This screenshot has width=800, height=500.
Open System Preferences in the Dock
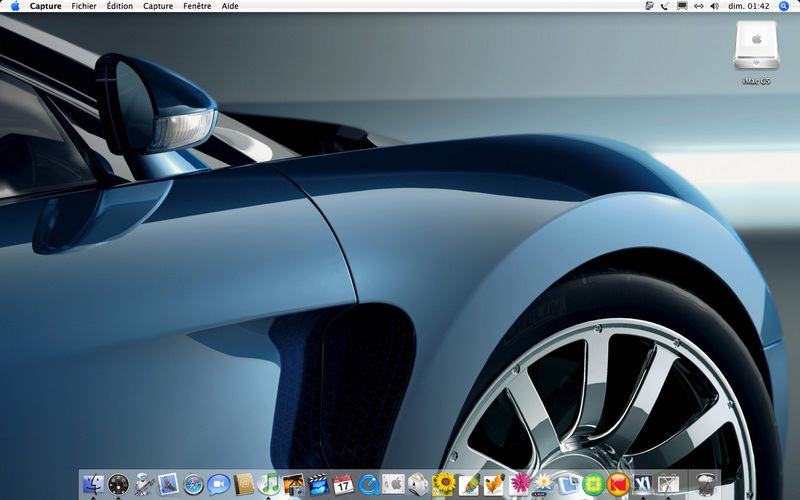point(393,484)
